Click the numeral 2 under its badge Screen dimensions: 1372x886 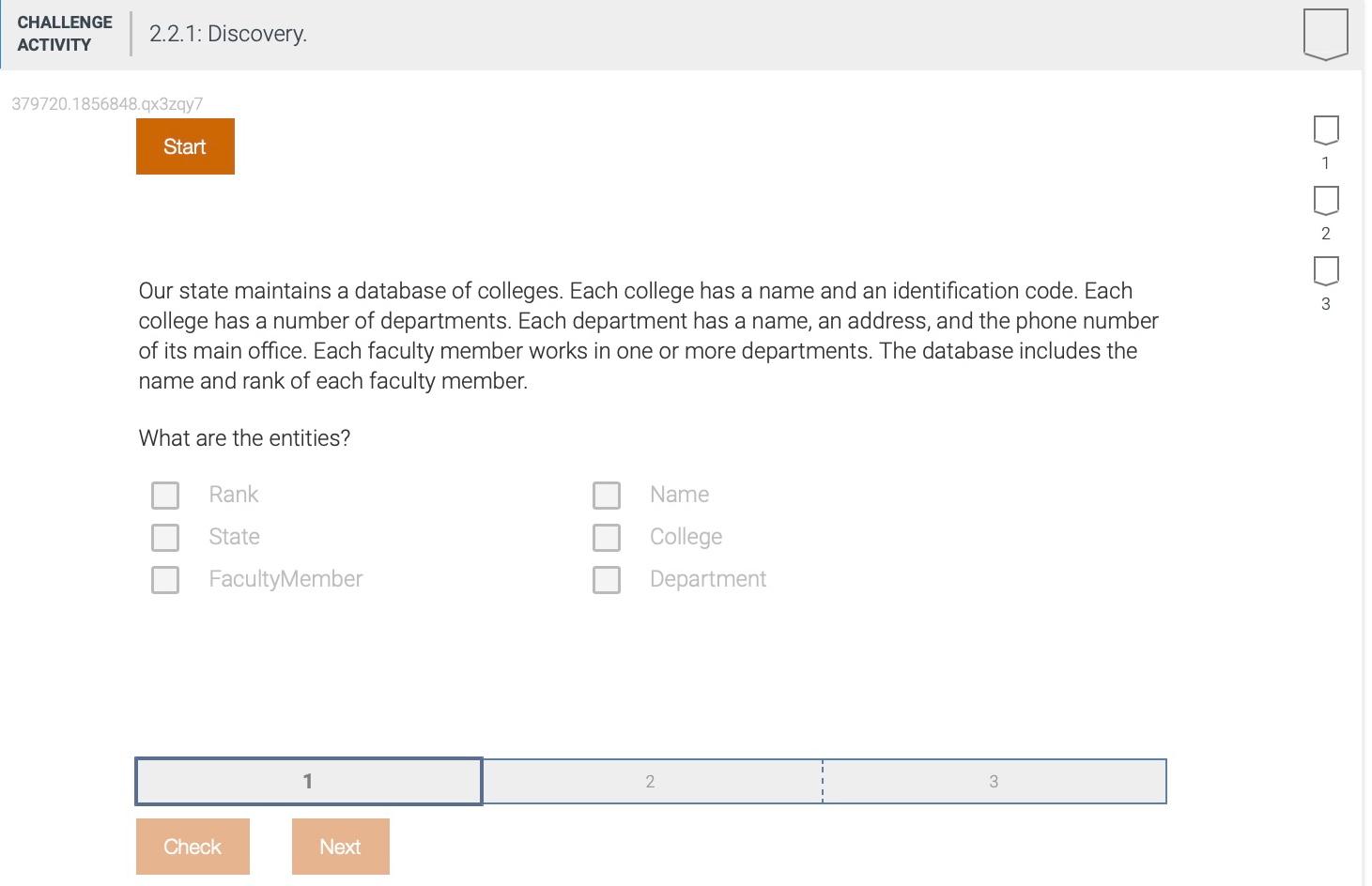[1325, 233]
